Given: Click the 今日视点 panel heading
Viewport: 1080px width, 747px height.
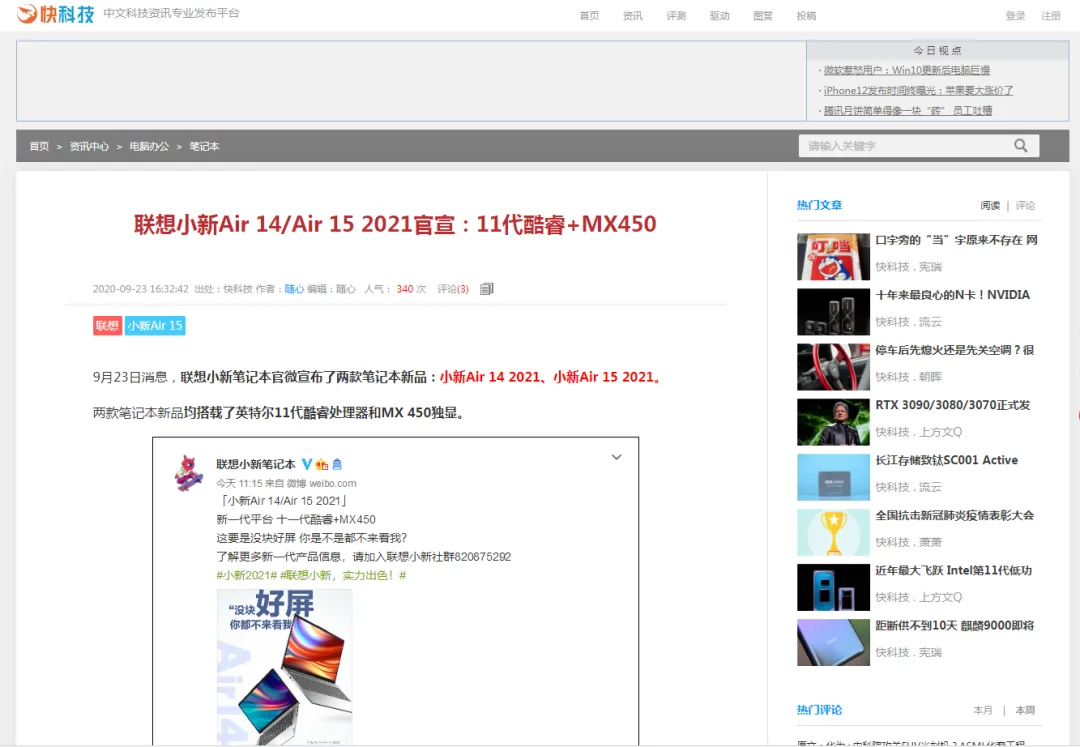Looking at the screenshot, I should 937,50.
